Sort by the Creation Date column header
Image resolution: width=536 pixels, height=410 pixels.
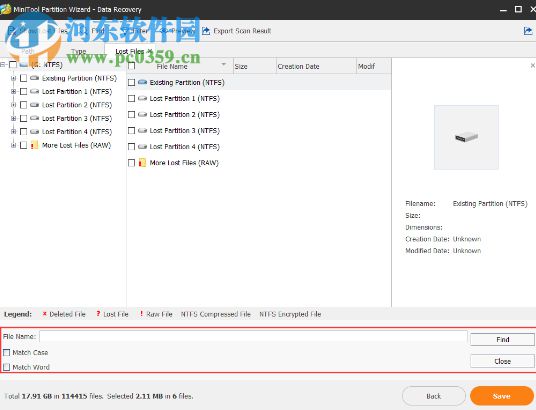[x=316, y=66]
